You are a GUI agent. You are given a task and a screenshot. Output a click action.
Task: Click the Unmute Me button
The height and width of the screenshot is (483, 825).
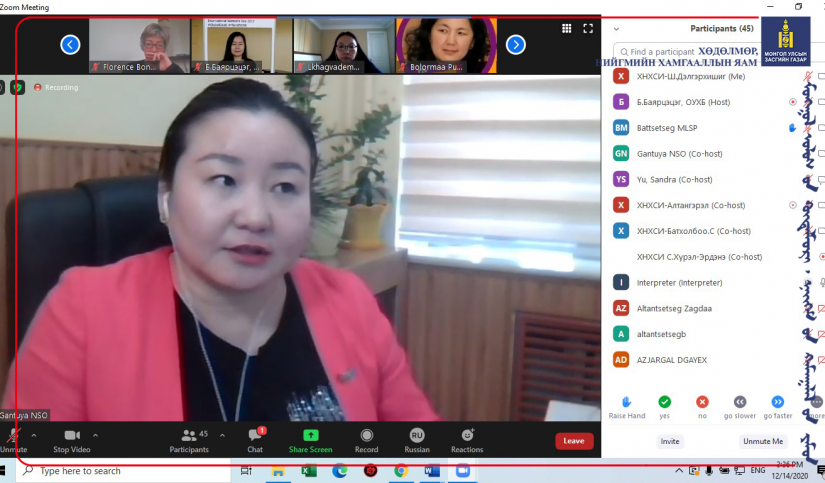763,441
